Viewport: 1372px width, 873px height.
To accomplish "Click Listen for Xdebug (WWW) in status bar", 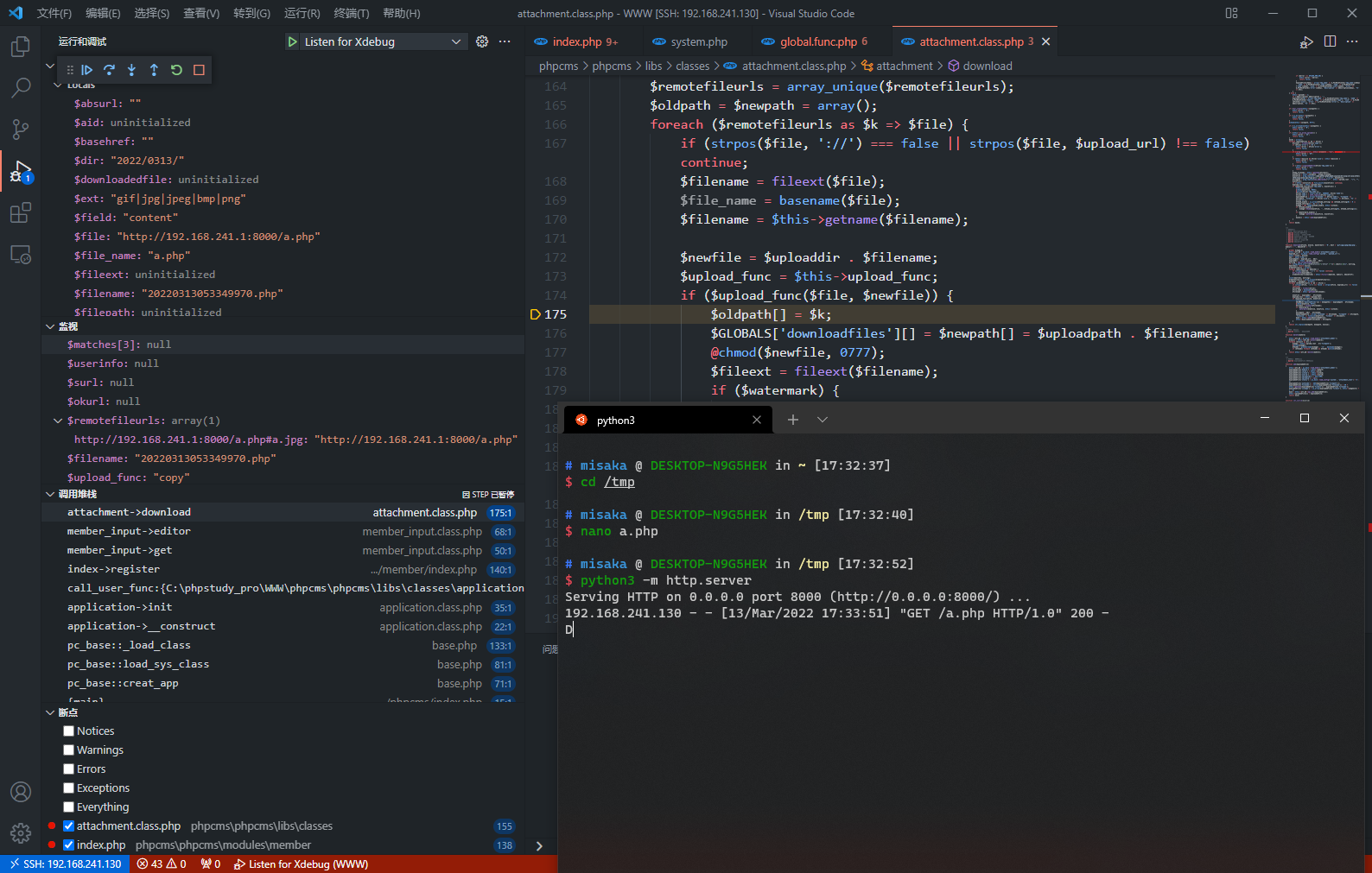I will point(301,864).
